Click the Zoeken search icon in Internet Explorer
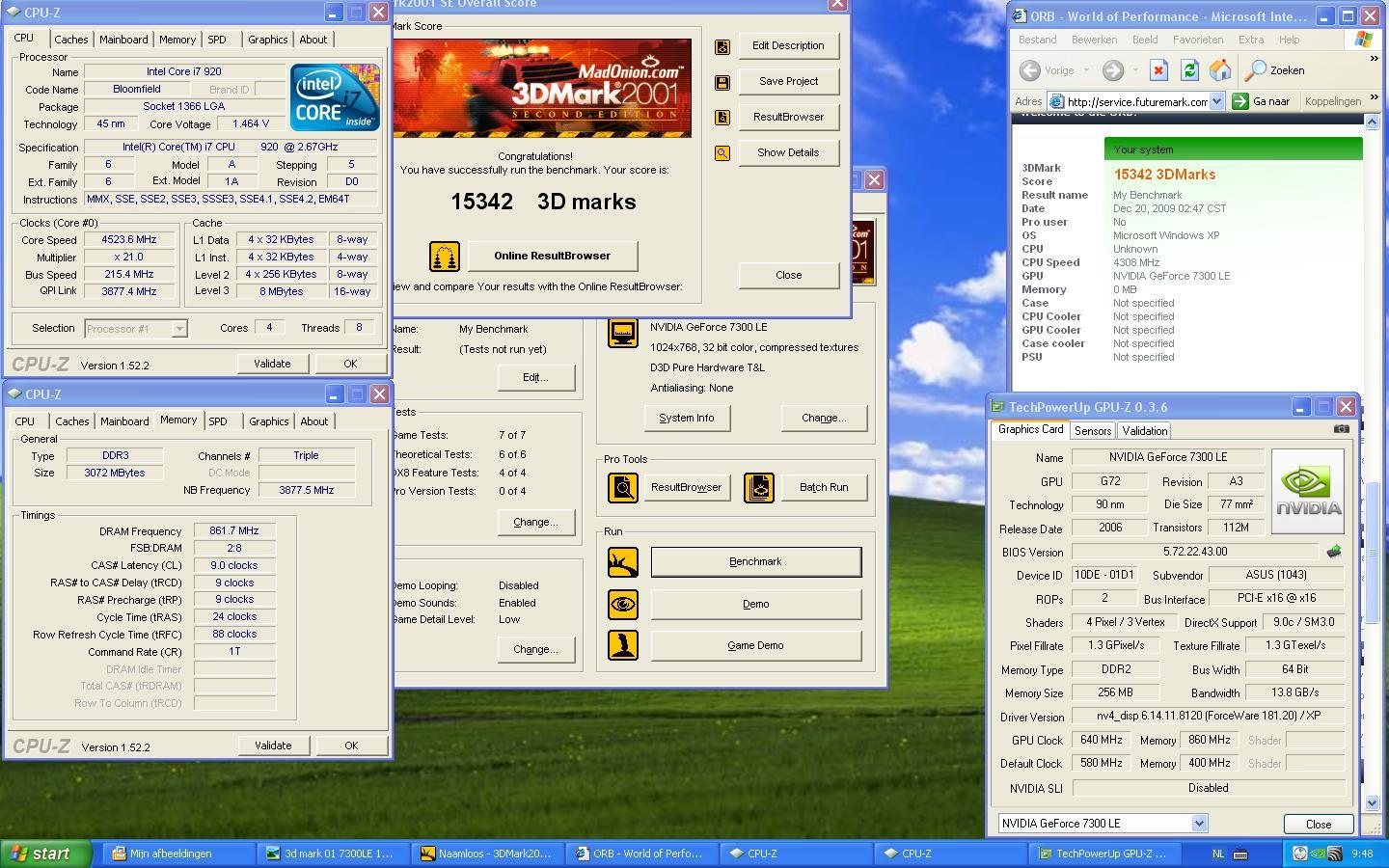 (1255, 70)
